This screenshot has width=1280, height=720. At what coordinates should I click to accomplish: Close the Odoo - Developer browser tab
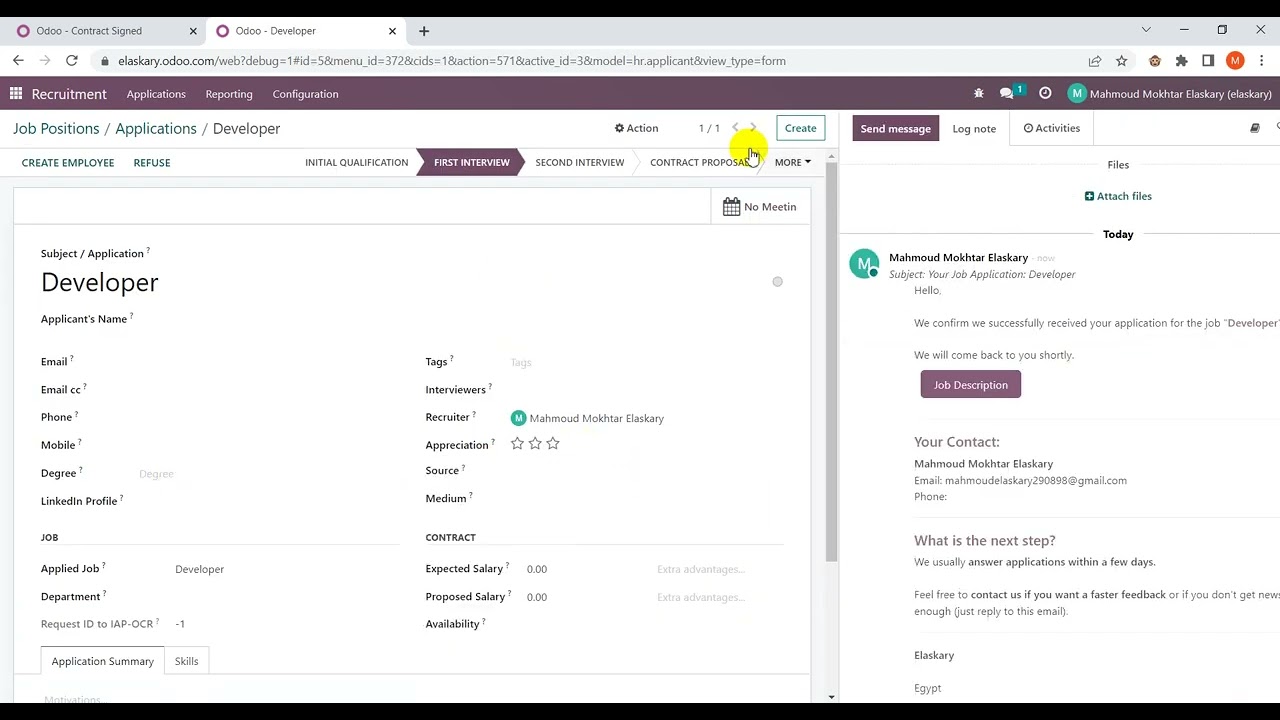[x=392, y=31]
